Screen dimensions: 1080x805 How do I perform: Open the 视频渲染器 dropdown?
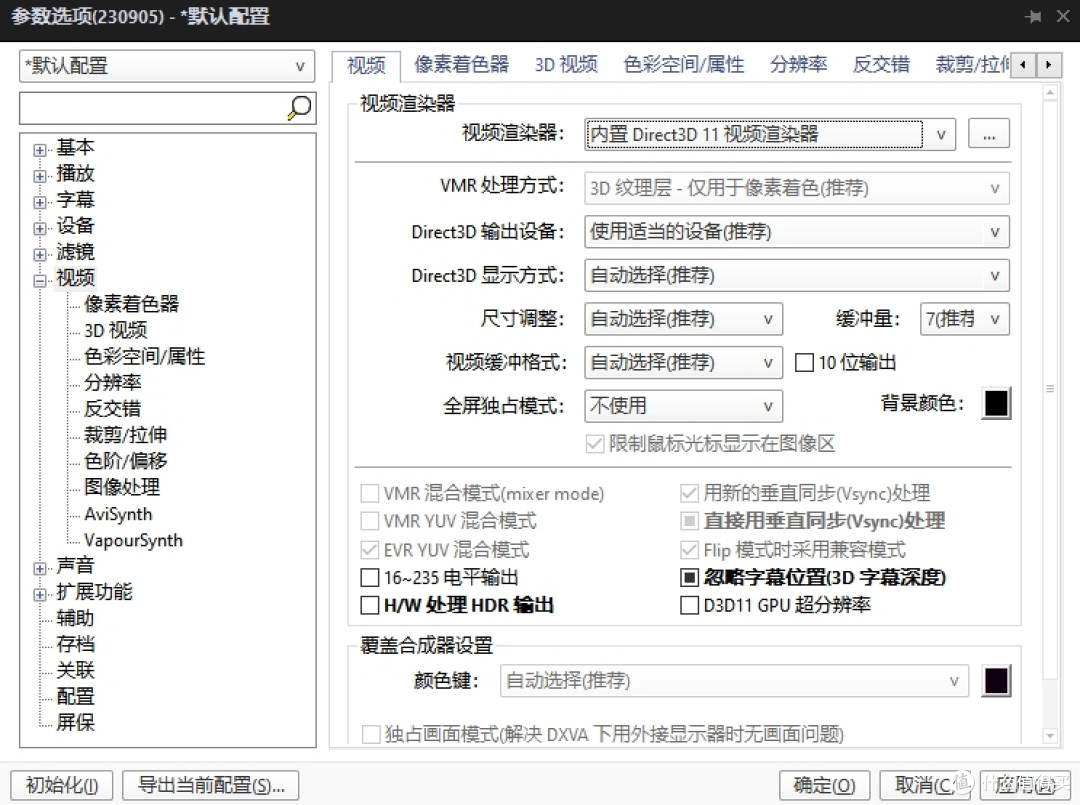point(770,134)
